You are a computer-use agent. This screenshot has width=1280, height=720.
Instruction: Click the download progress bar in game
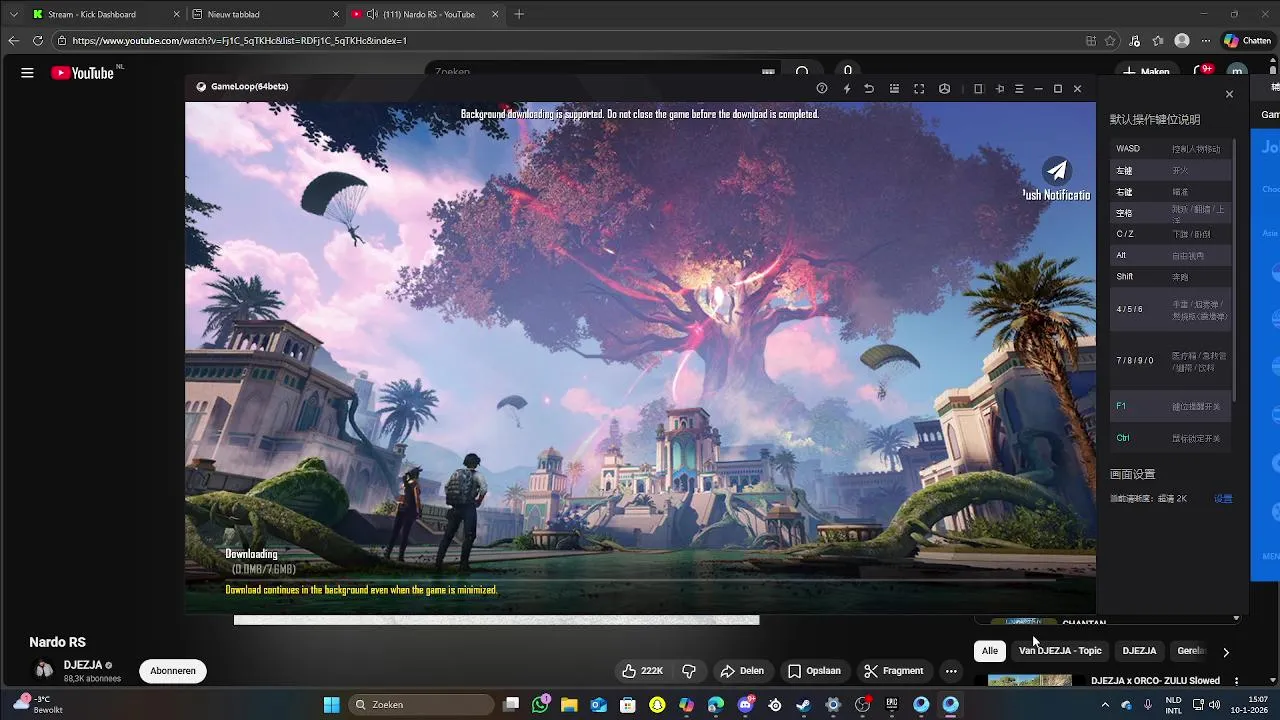[x=640, y=580]
